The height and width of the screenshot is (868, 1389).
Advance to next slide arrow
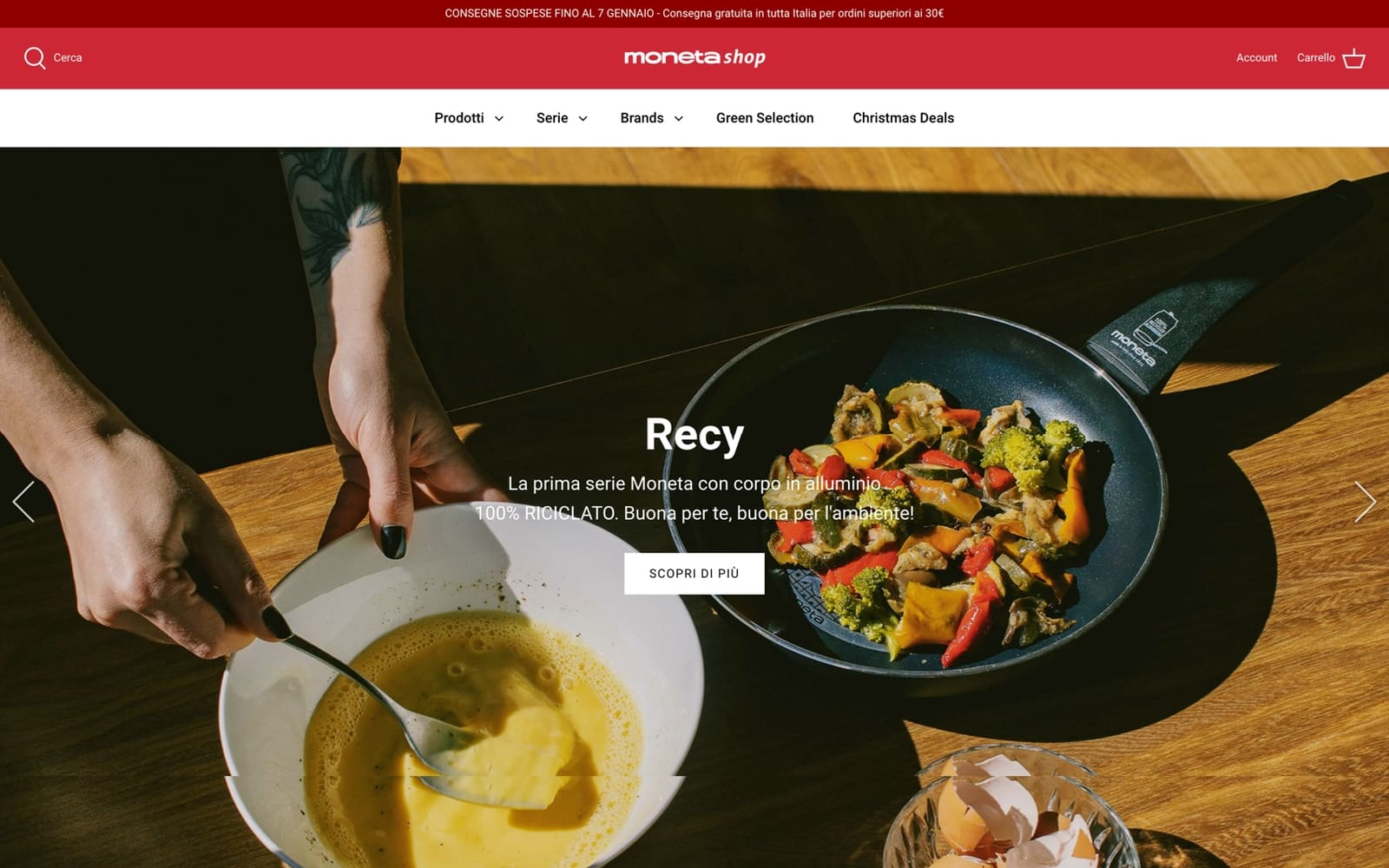coord(1366,502)
